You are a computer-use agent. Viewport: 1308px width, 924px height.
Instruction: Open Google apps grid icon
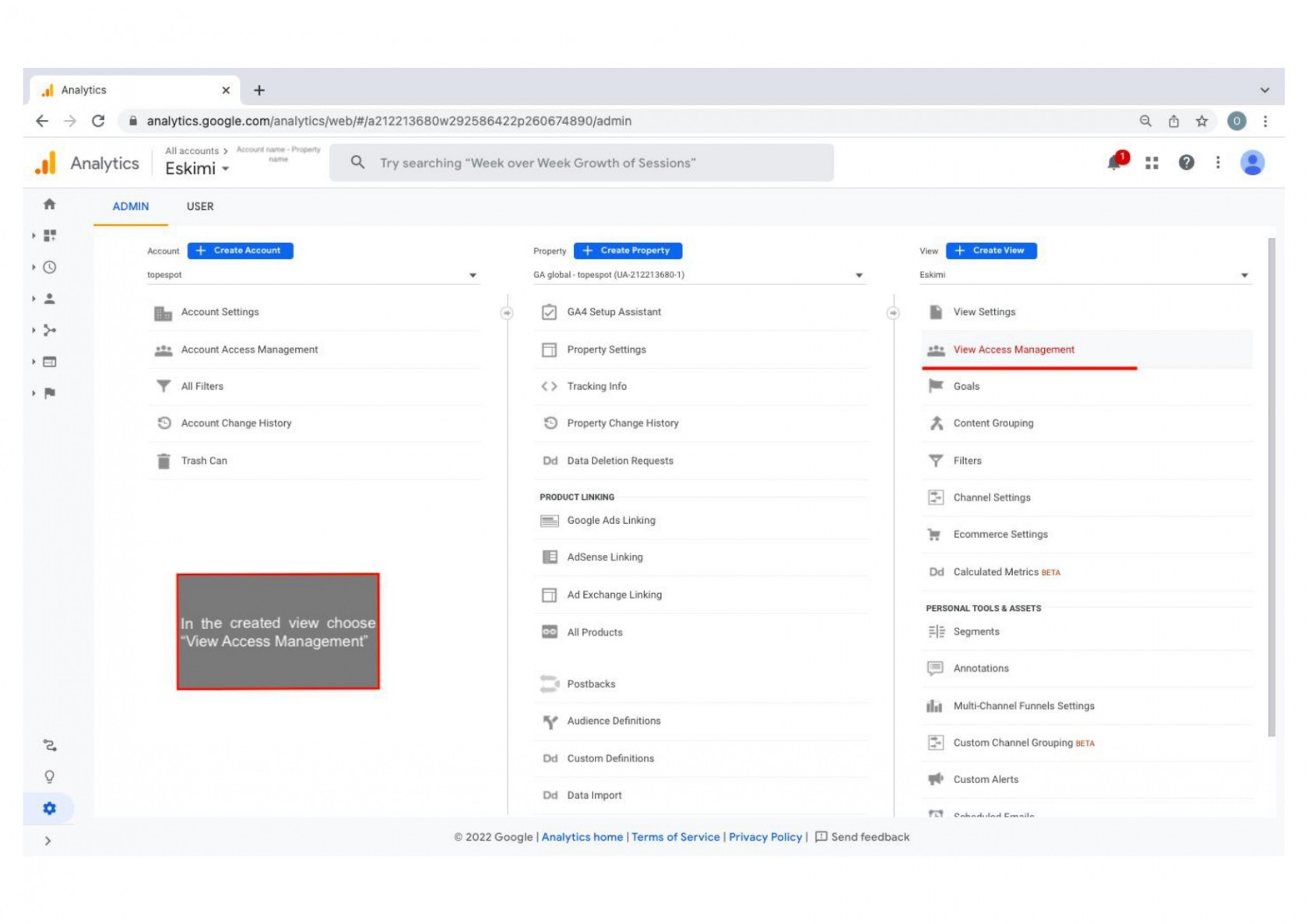[1152, 163]
